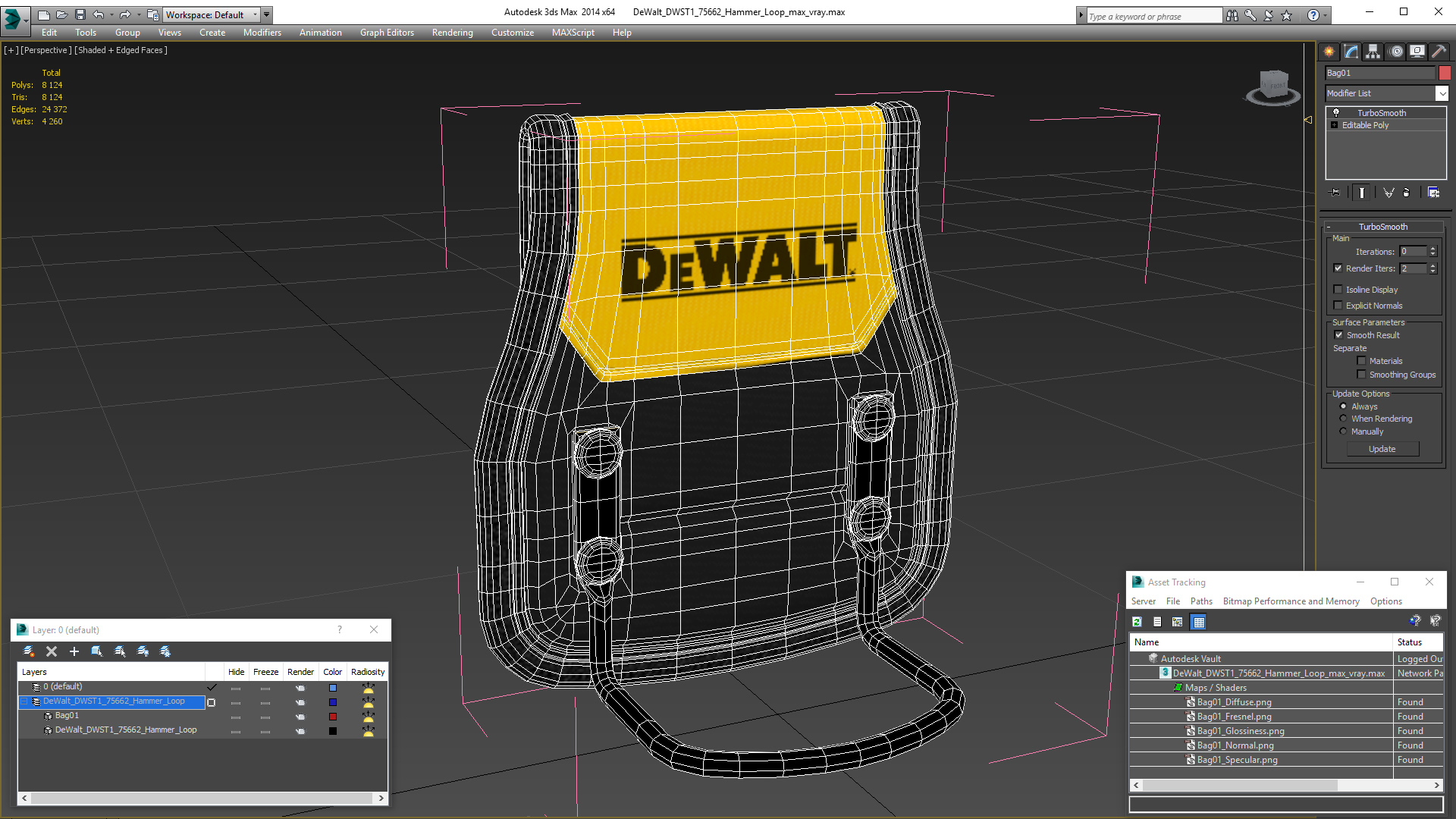Open Paths menu in Asset Tracking
This screenshot has width=1456, height=819.
(1201, 601)
